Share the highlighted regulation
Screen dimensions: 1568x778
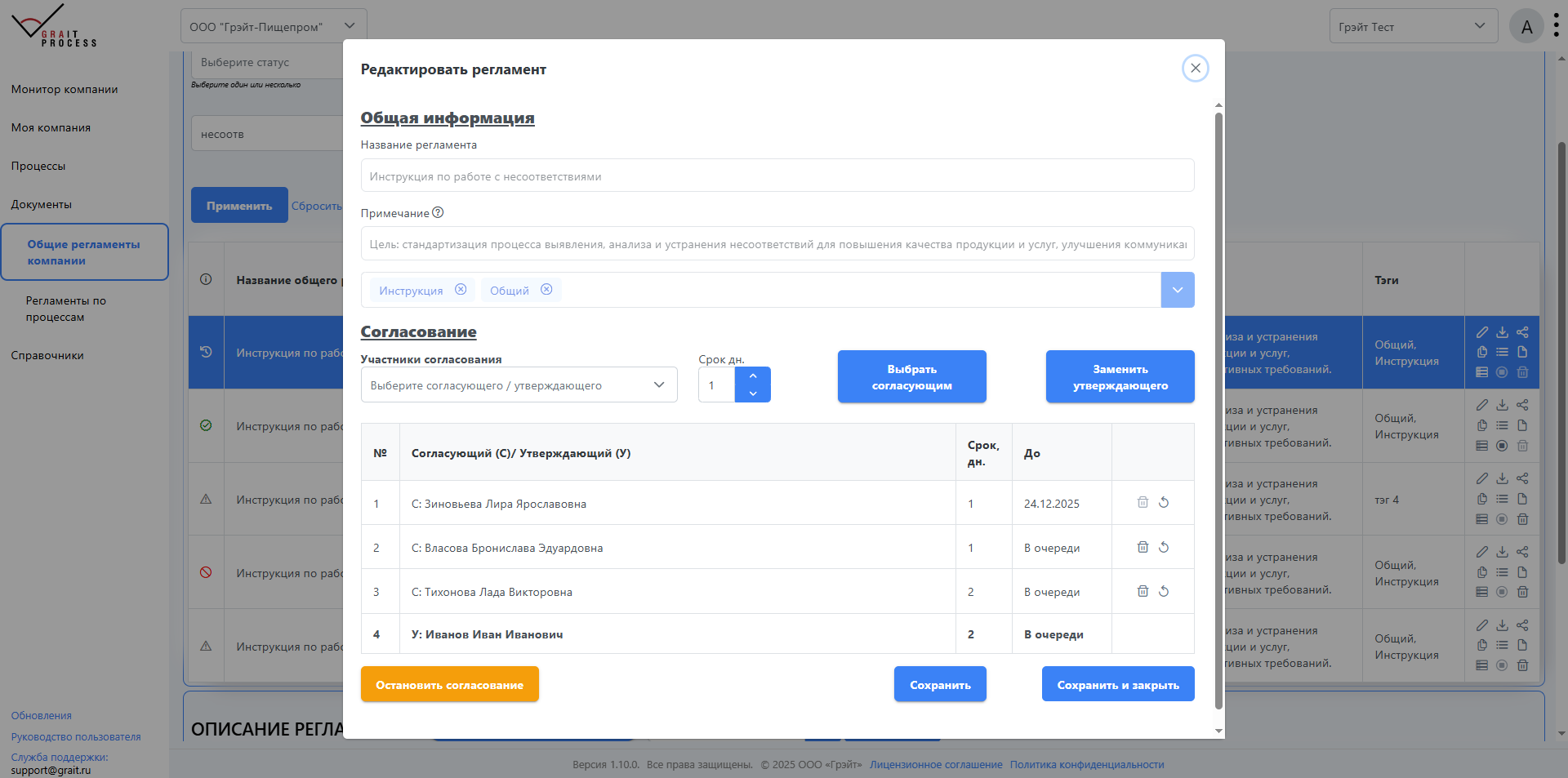(1522, 332)
